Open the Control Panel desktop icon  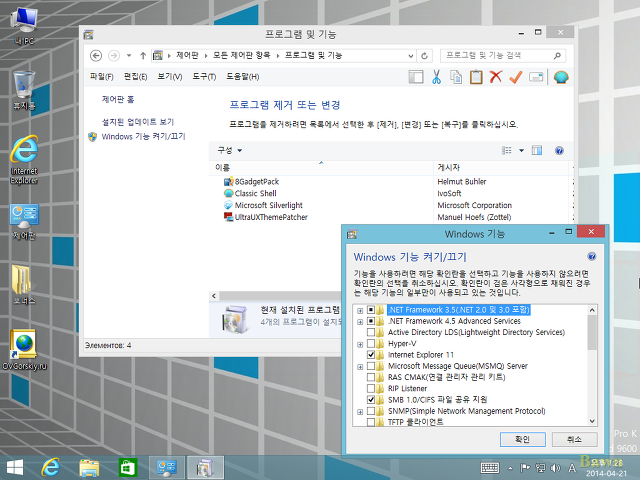pos(24,222)
